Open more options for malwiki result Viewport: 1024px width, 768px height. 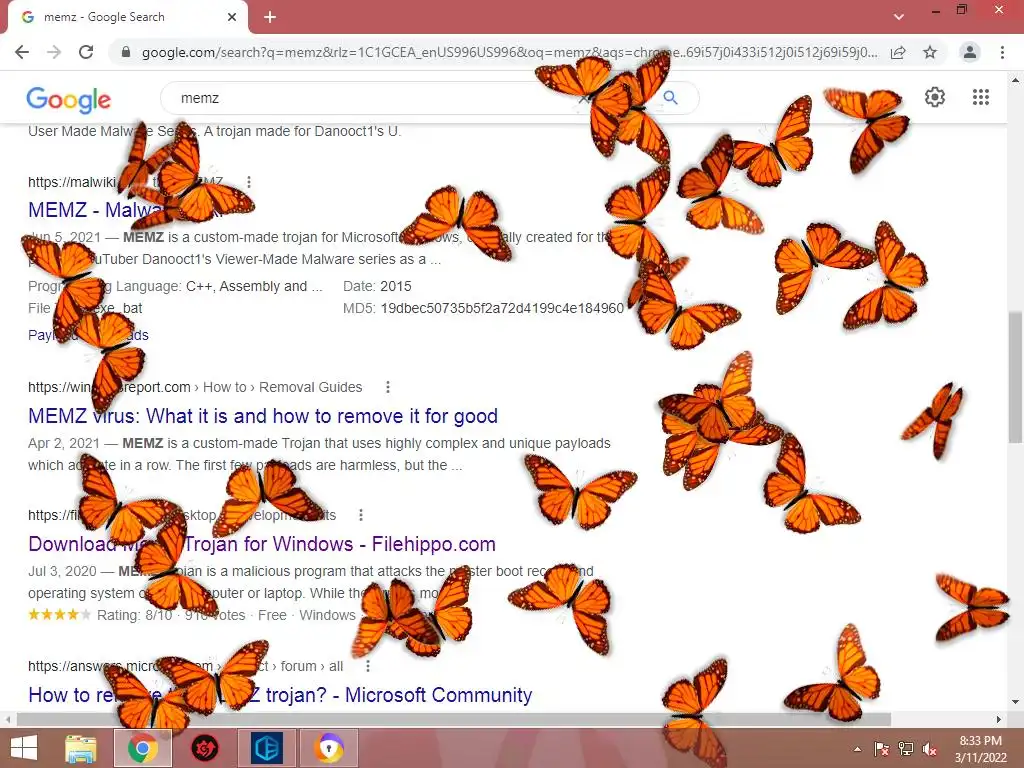click(249, 182)
